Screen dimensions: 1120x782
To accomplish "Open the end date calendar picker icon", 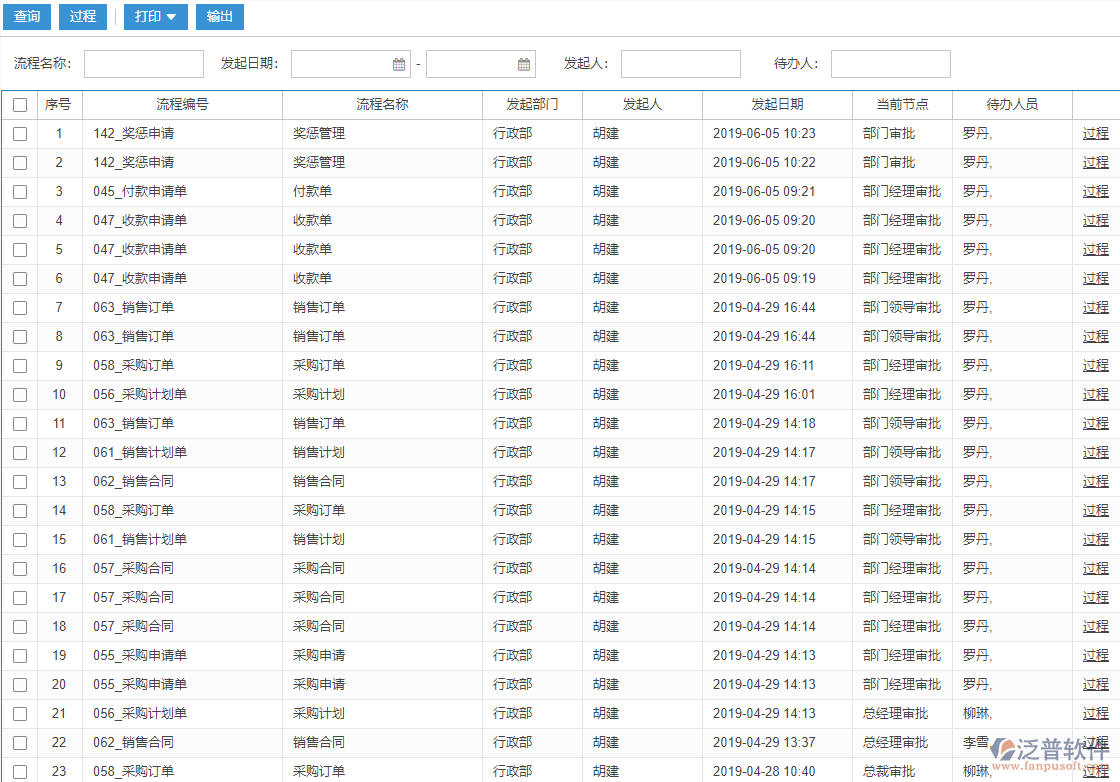I will (x=524, y=64).
